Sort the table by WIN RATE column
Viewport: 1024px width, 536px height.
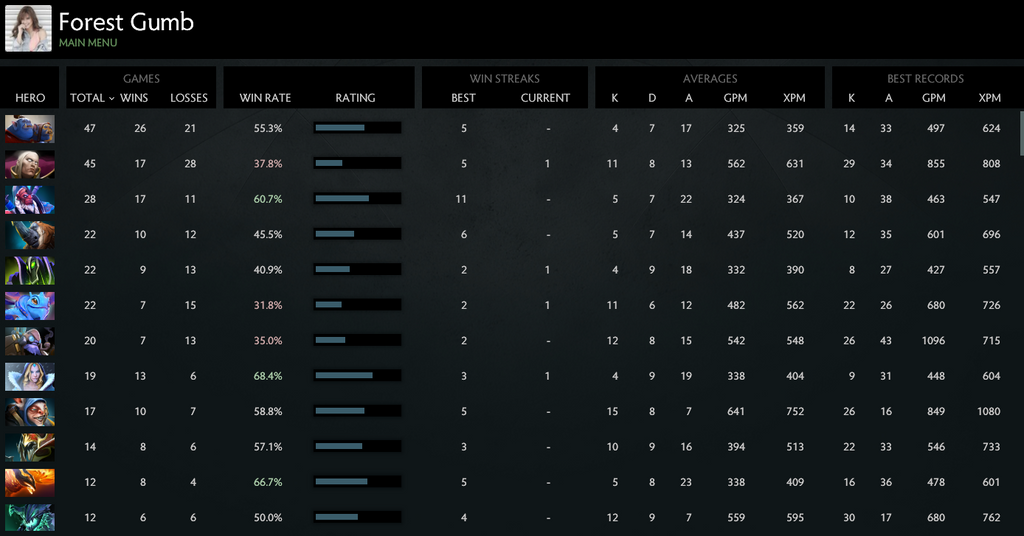pos(265,98)
